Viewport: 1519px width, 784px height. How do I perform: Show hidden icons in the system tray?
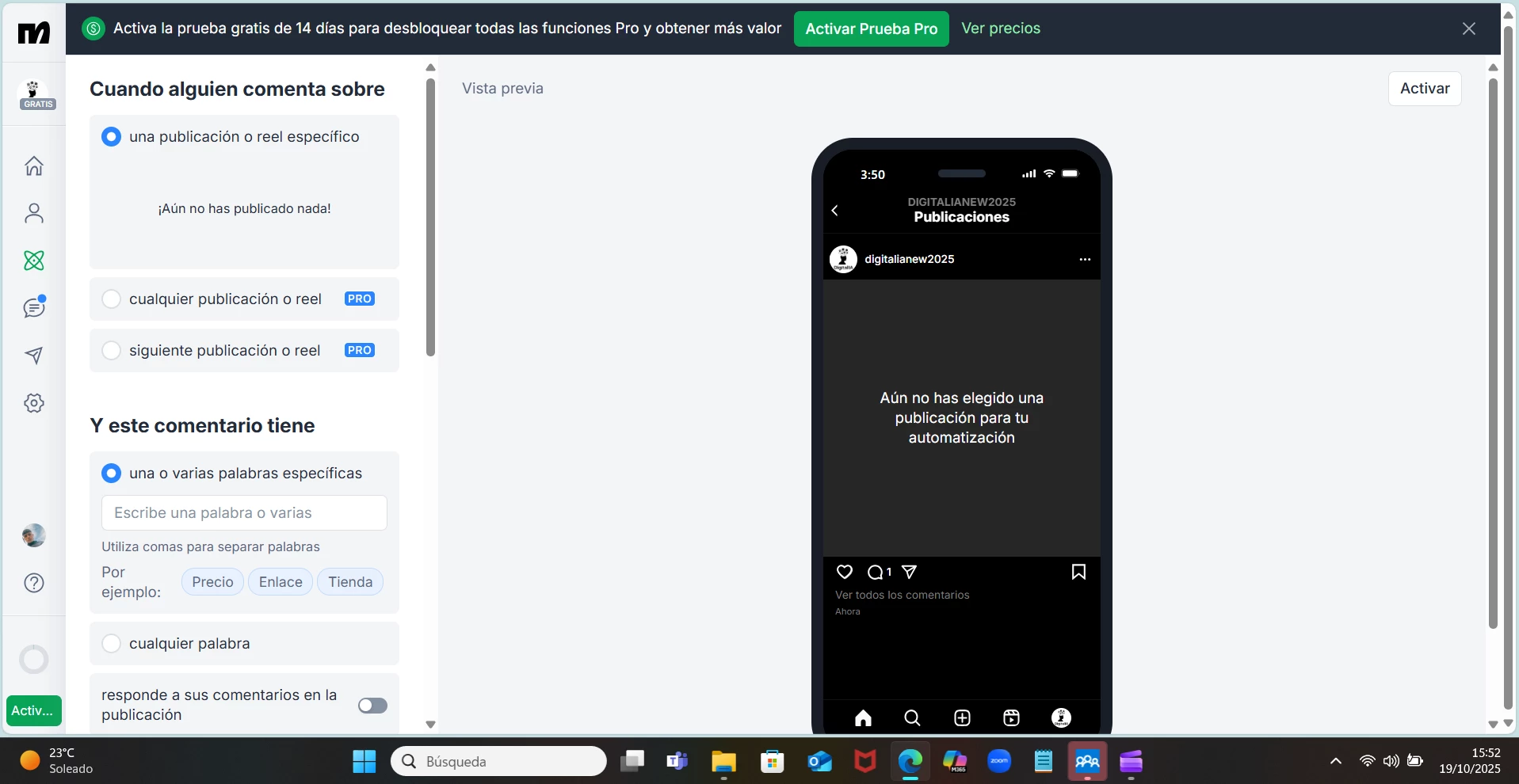pos(1336,761)
